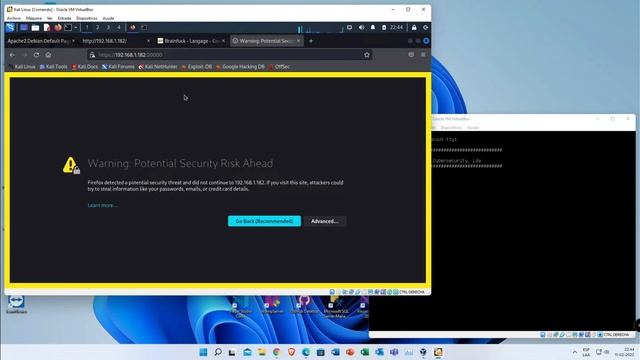Image resolution: width=640 pixels, height=360 pixels.
Task: Open Microsoft Teams from the taskbar
Action: [x=394, y=352]
